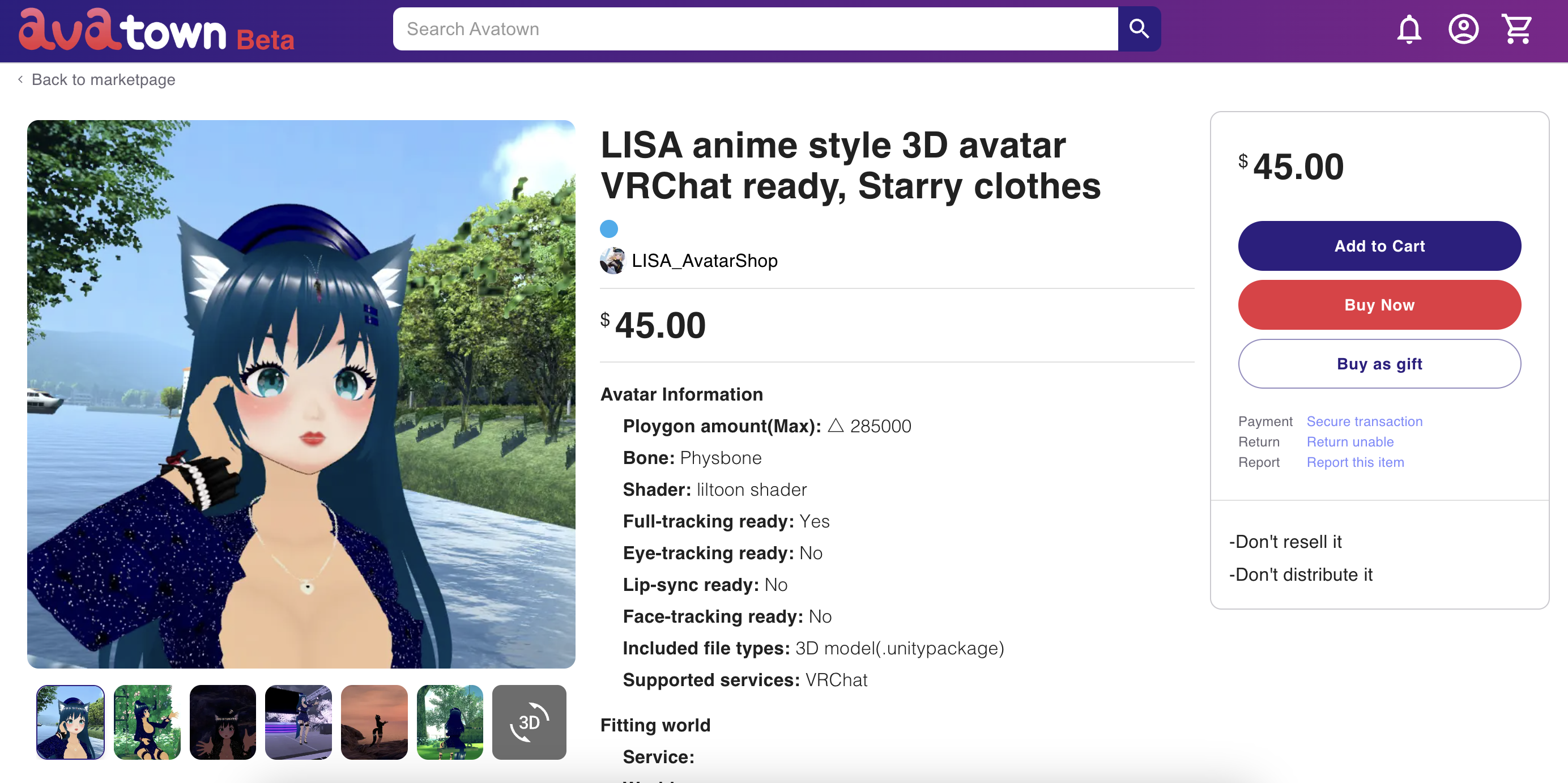Open LISA_AvatarShop seller page
The height and width of the screenshot is (783, 1568).
click(705, 261)
